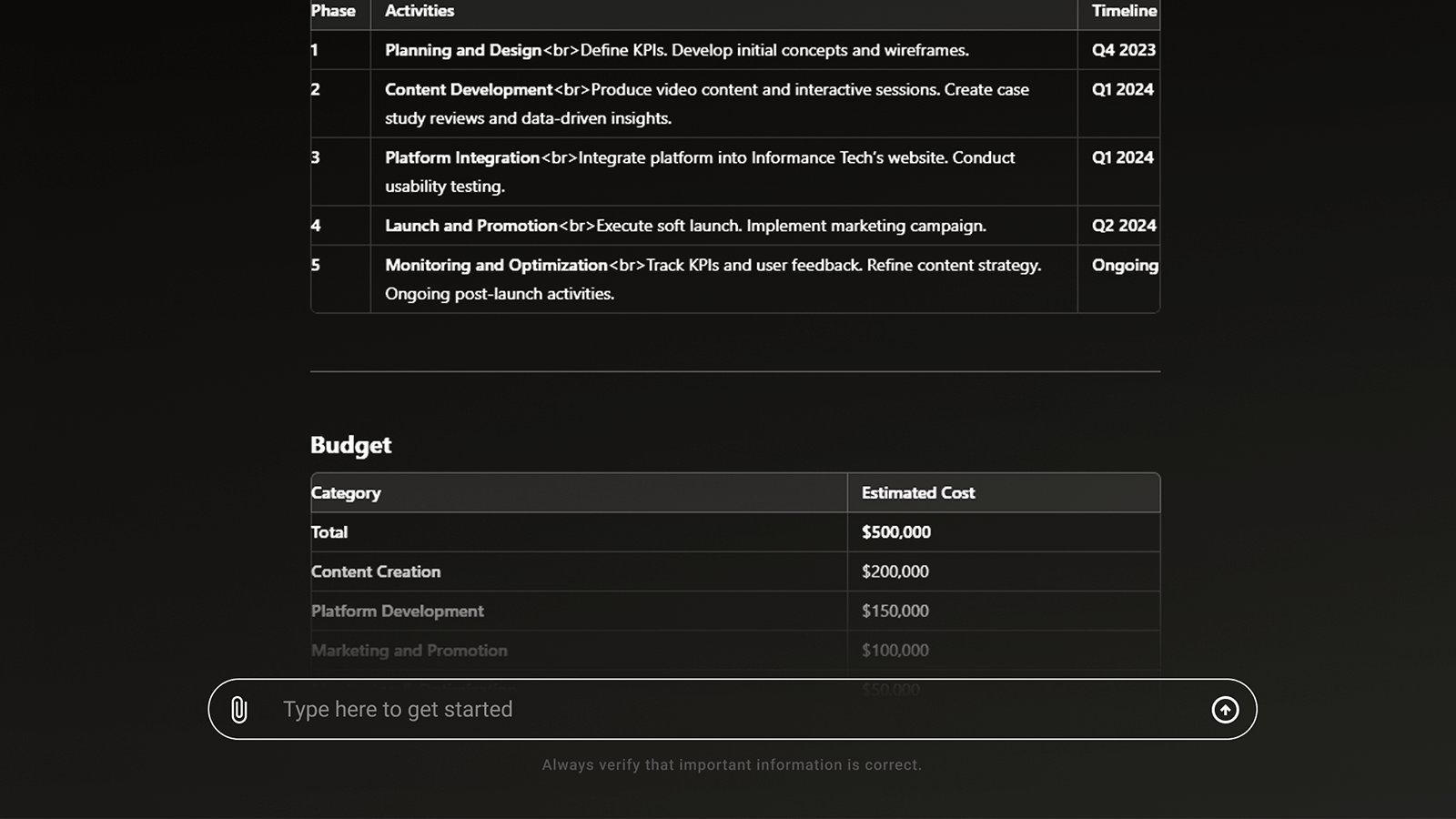Select the Activities column header

pos(420,11)
